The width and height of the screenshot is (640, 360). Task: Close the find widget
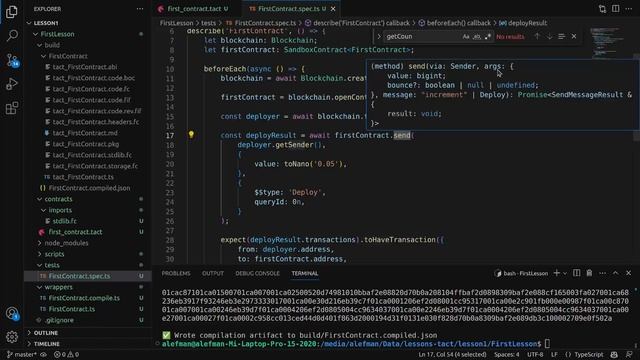click(574, 36)
